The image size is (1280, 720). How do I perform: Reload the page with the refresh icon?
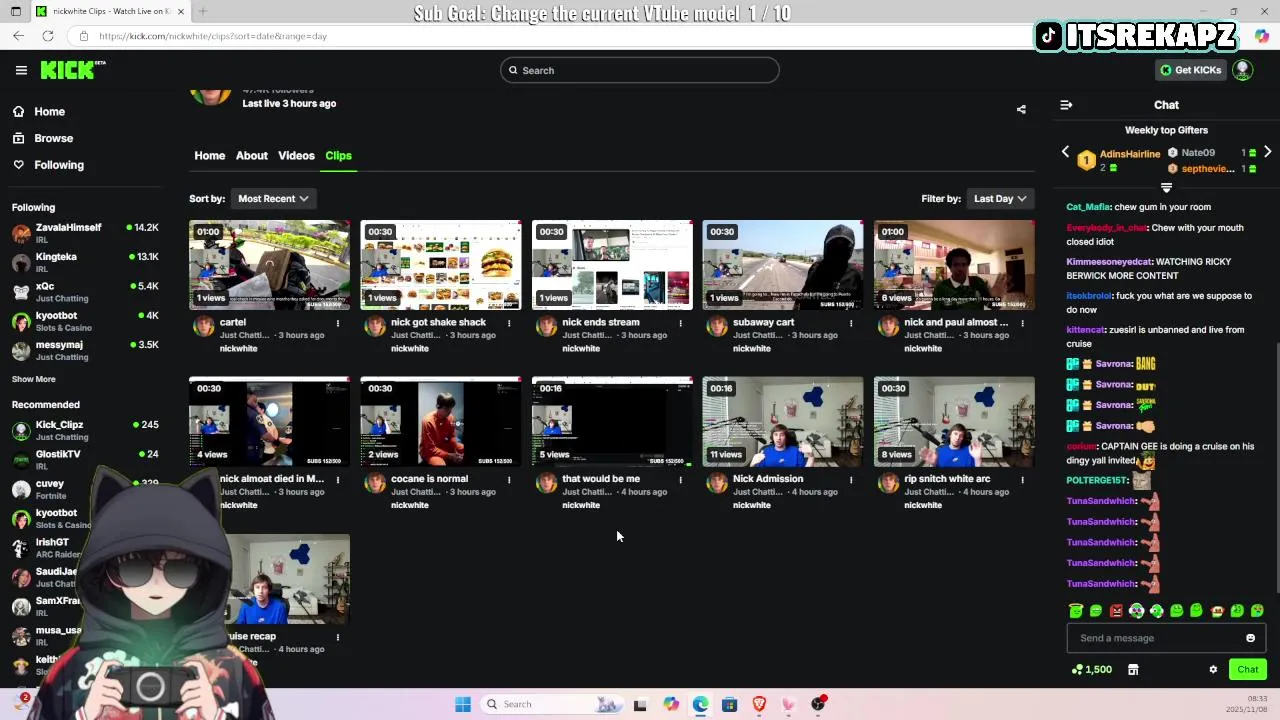tap(47, 36)
